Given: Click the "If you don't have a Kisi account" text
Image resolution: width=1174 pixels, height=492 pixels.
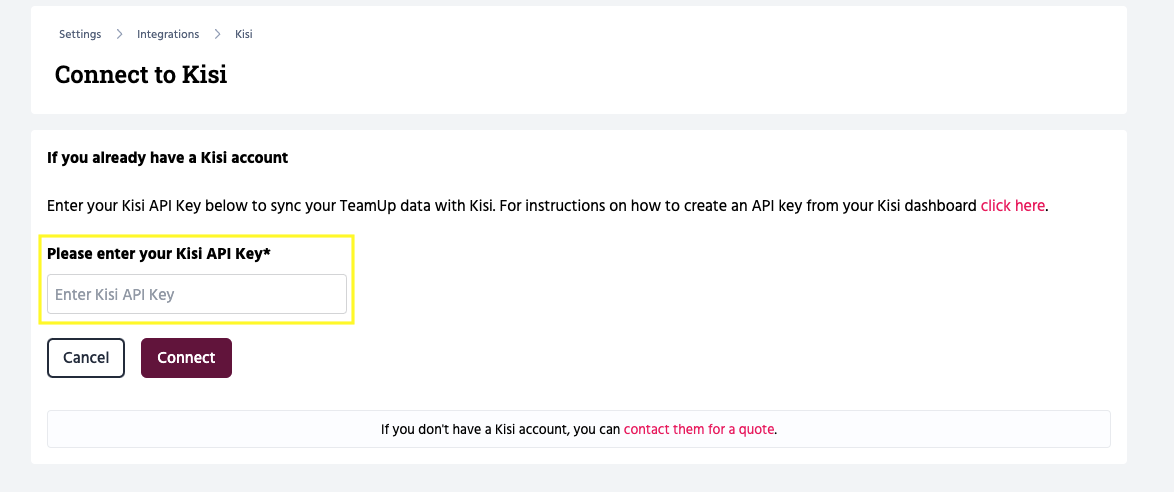Looking at the screenshot, I should 500,429.
